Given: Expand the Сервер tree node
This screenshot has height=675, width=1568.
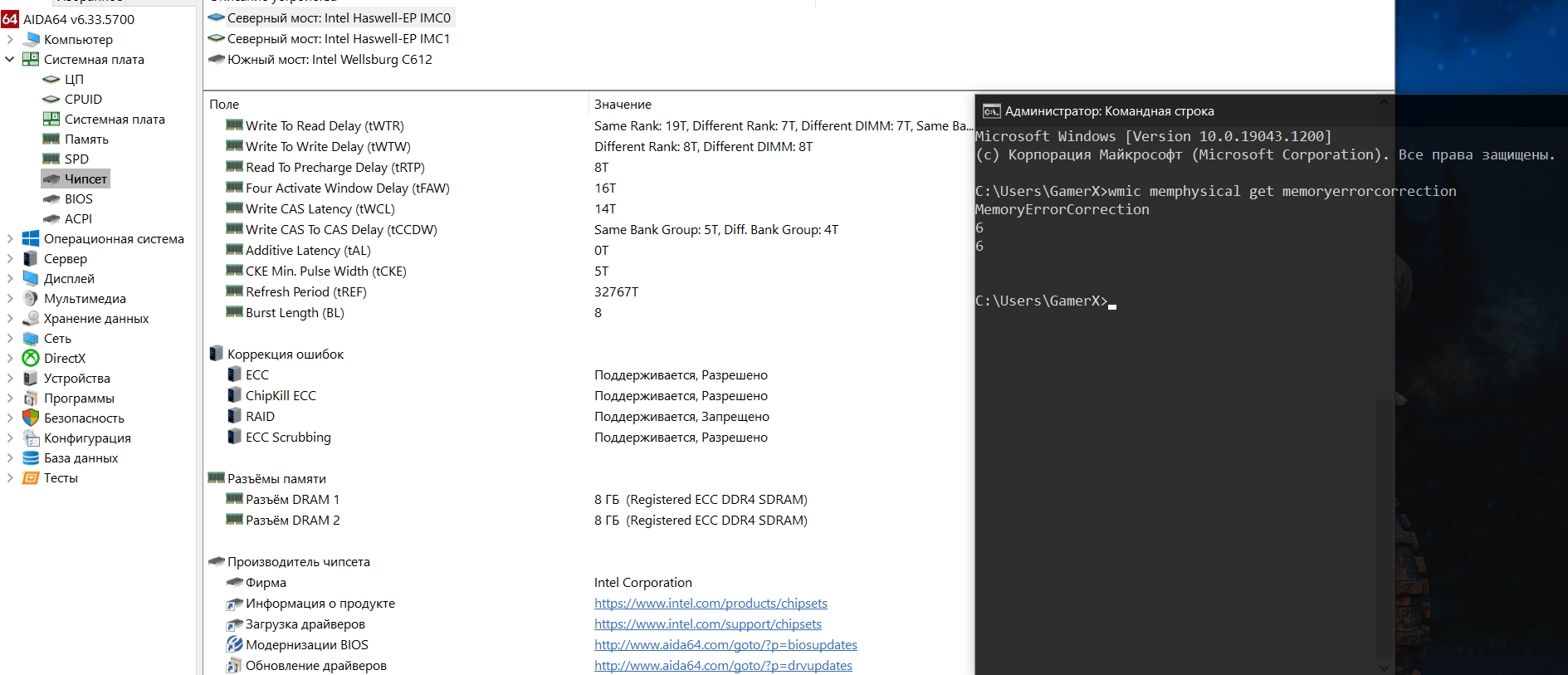Looking at the screenshot, I should click(x=10, y=258).
